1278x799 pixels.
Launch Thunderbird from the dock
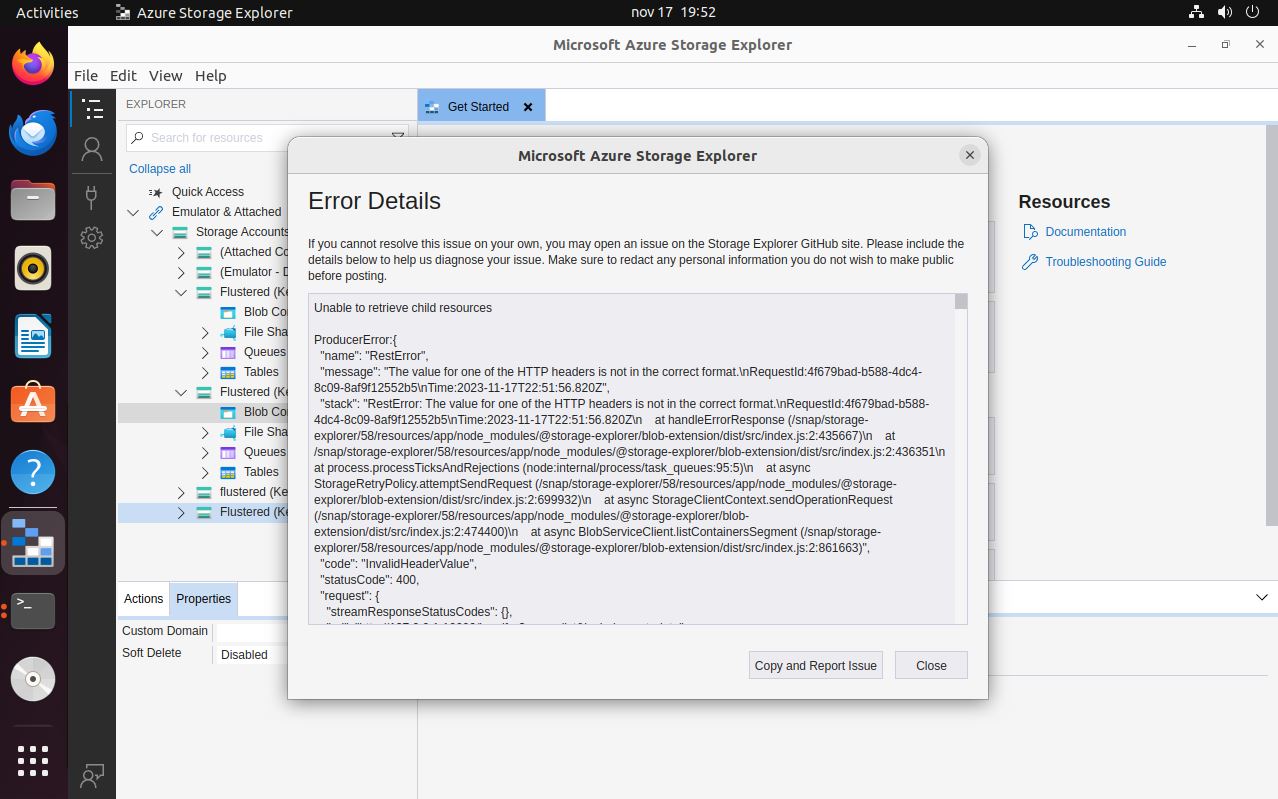[33, 132]
